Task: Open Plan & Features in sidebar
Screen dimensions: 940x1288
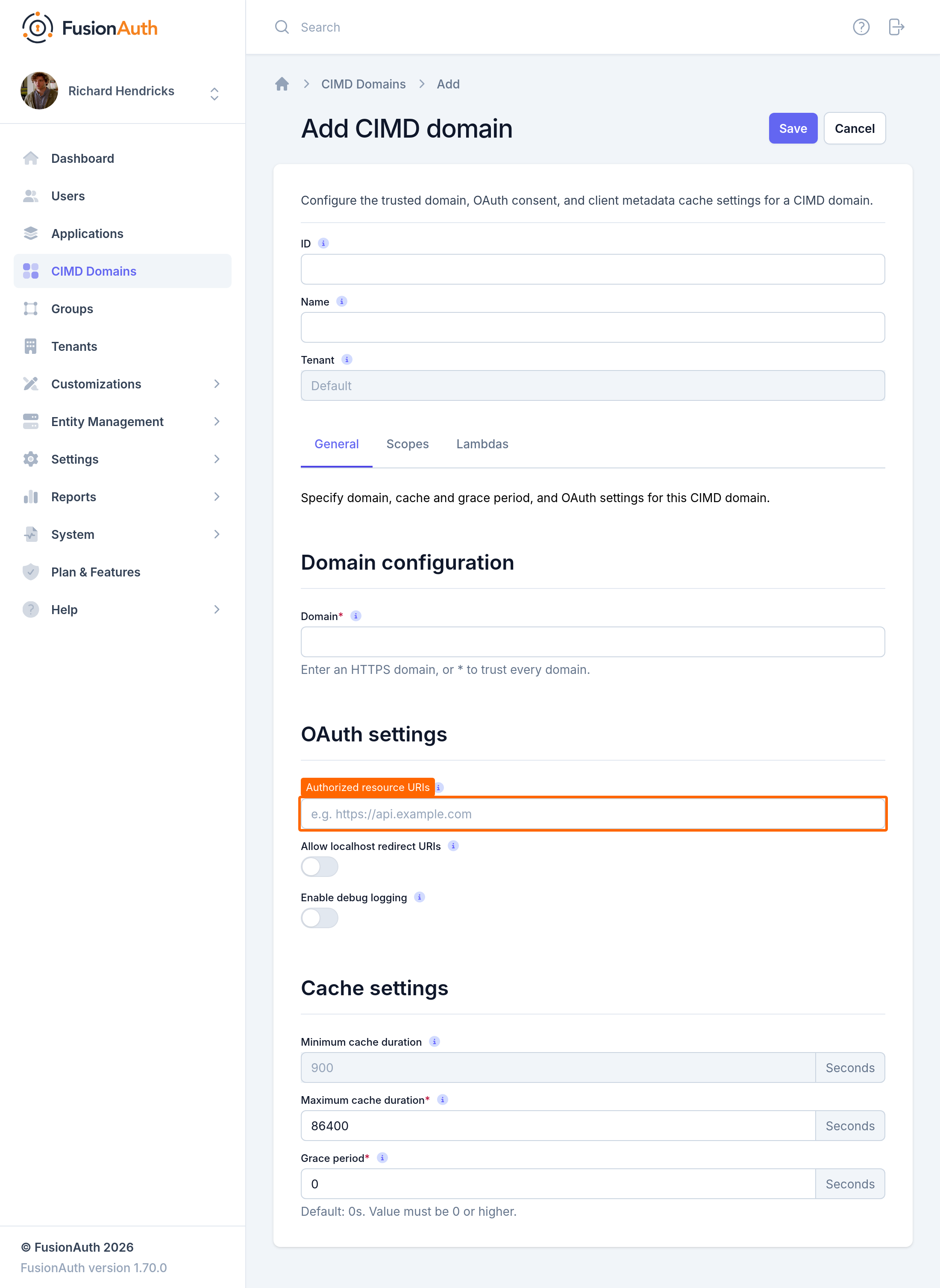Action: tap(122, 572)
